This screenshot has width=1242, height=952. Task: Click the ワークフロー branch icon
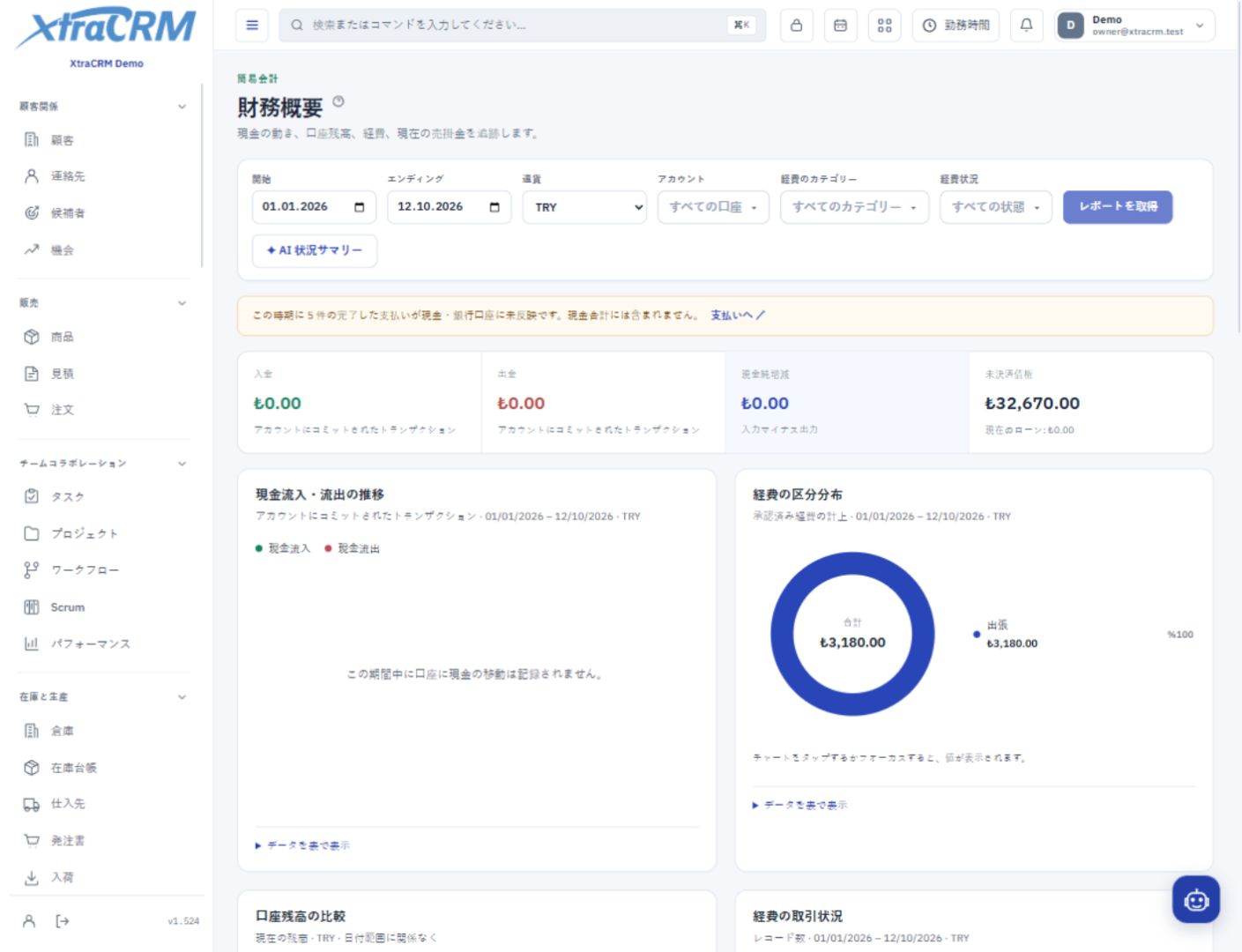[32, 570]
